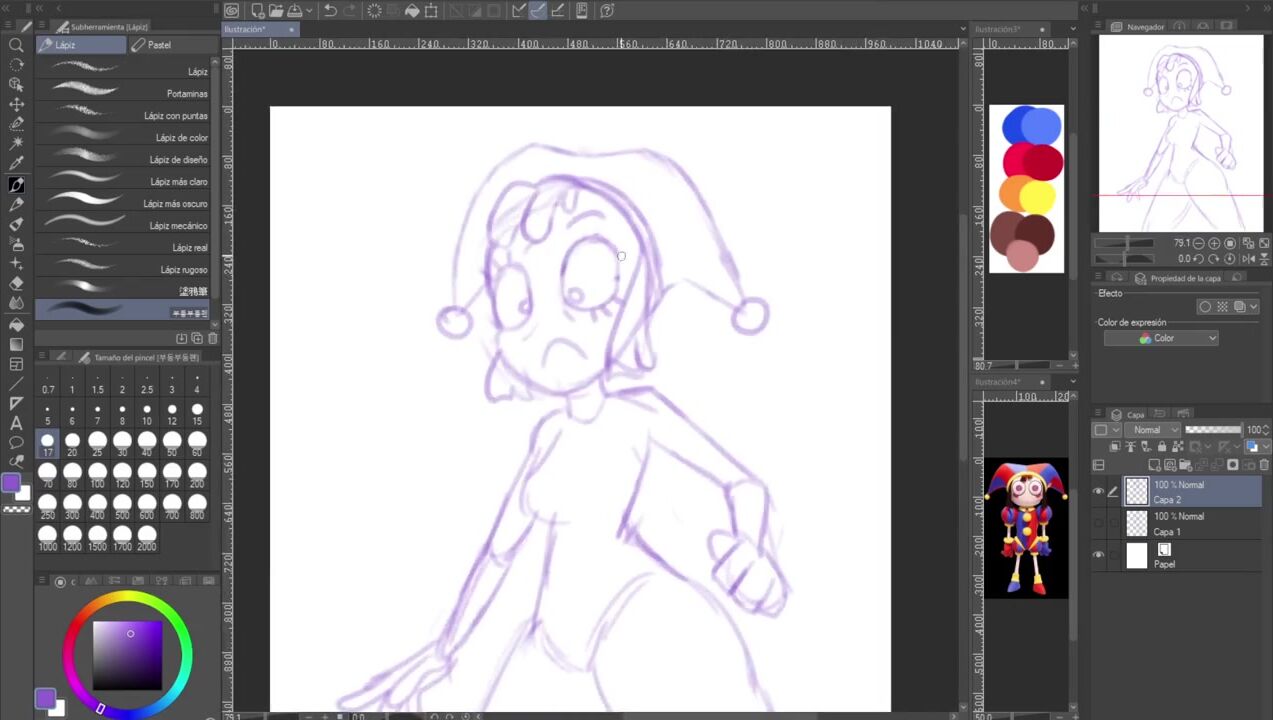Pick the Eyedropper tool

coord(16,164)
